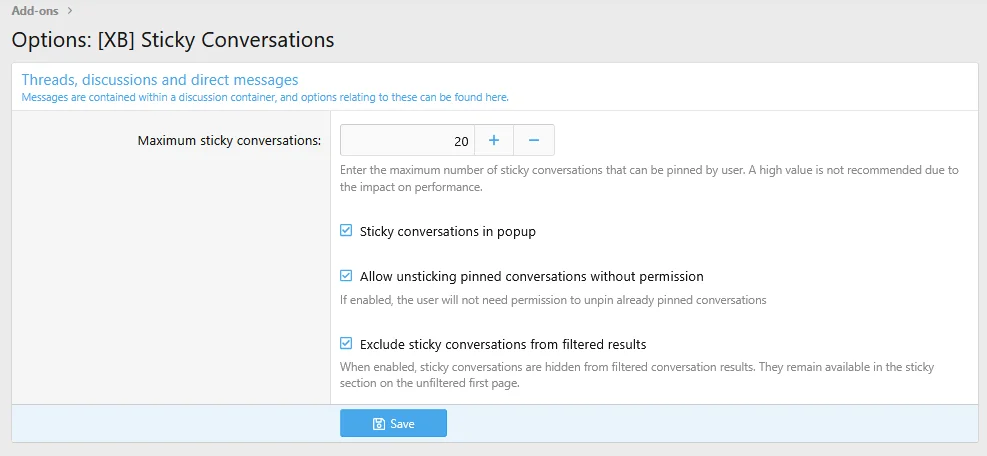Uncheck Sticky conversations in popup checkbox
The height and width of the screenshot is (456, 987).
[346, 231]
